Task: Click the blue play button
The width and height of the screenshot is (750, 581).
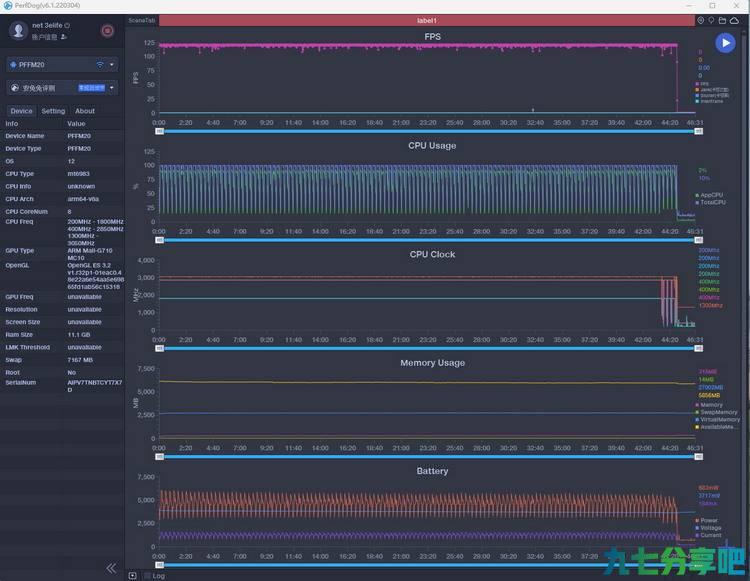Action: (725, 43)
